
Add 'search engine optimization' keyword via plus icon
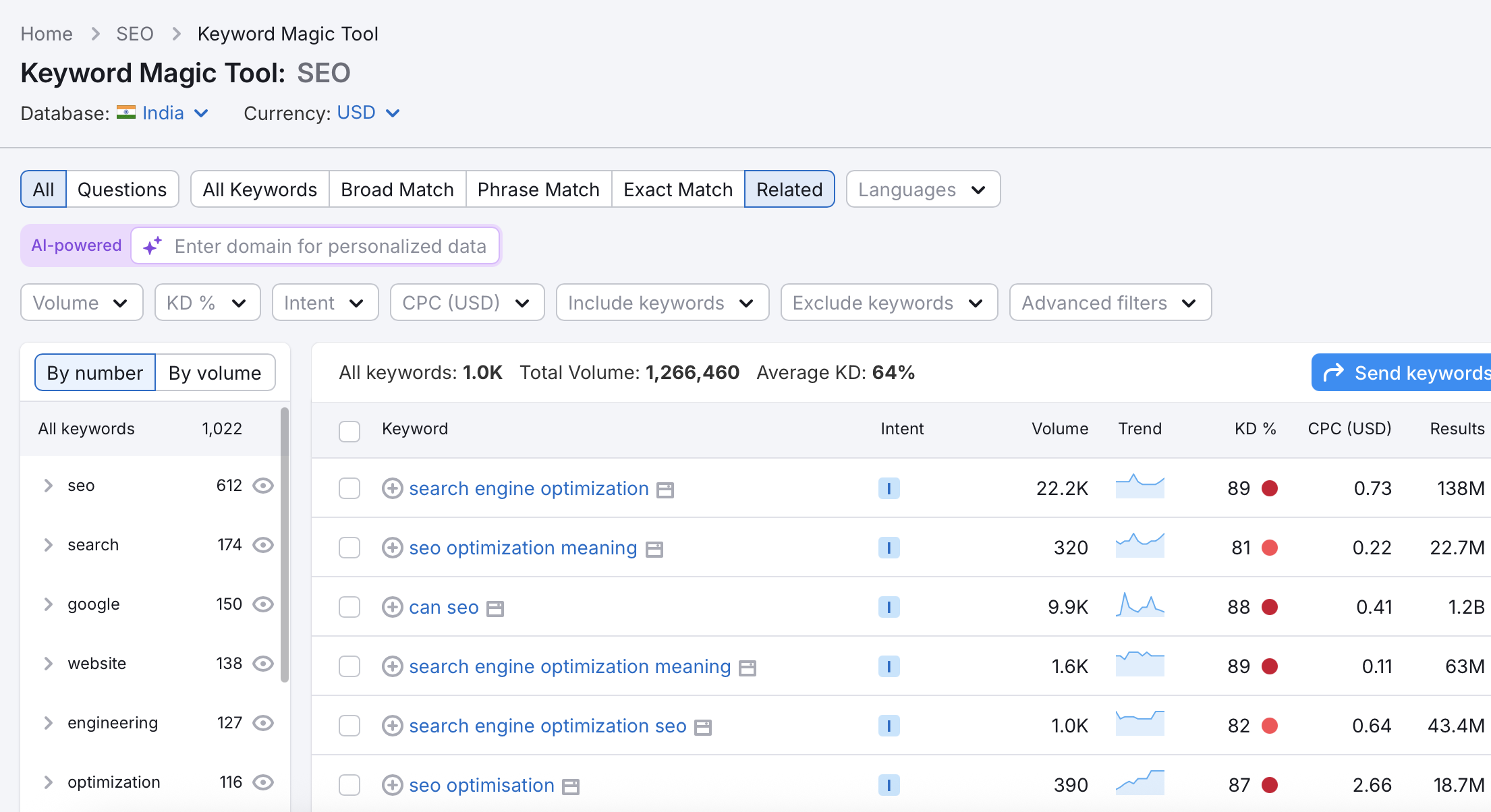pos(392,488)
